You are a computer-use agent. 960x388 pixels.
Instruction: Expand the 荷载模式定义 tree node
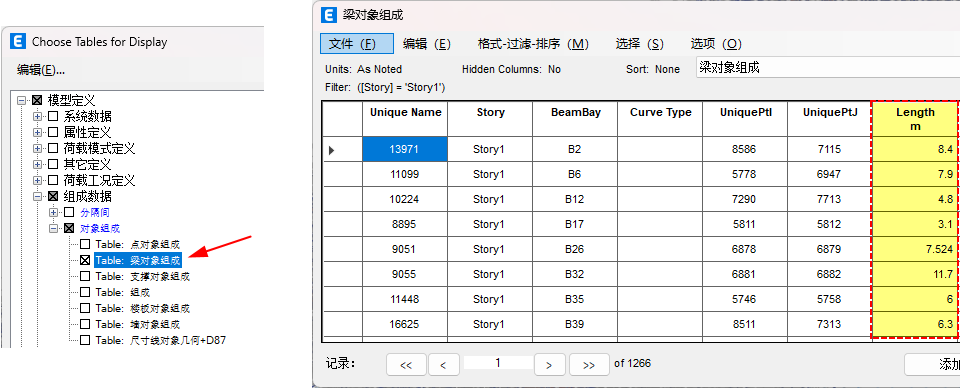pyautogui.click(x=38, y=148)
